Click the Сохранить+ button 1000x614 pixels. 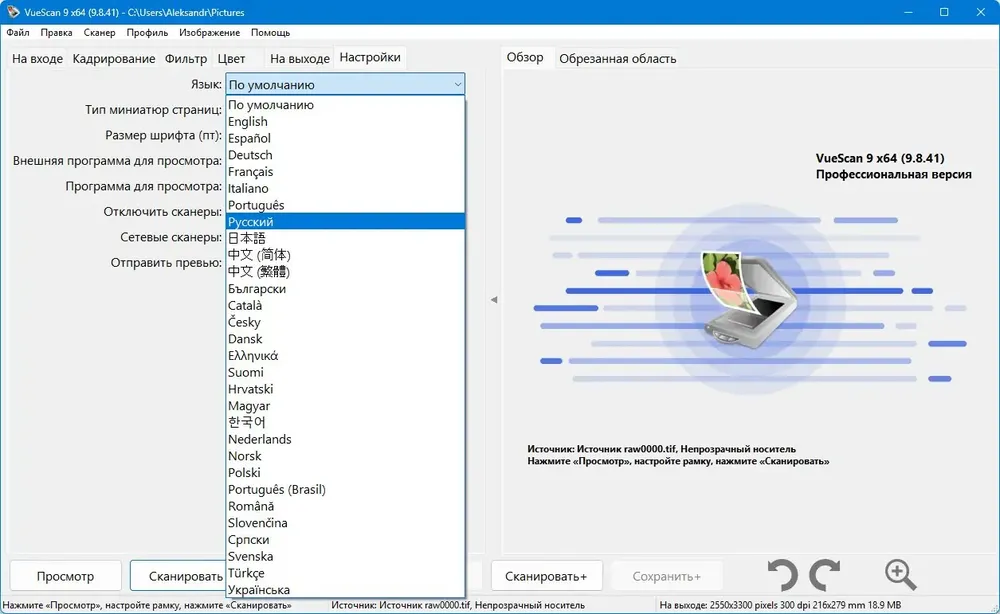pyautogui.click(x=666, y=576)
